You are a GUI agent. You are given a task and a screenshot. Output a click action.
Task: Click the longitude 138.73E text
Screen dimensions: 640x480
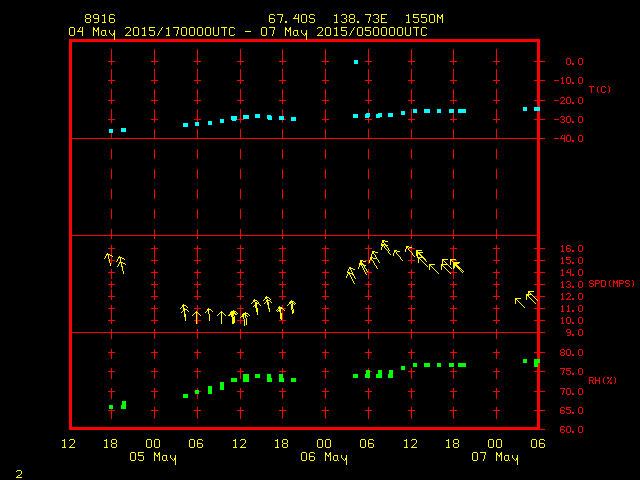[355, 19]
